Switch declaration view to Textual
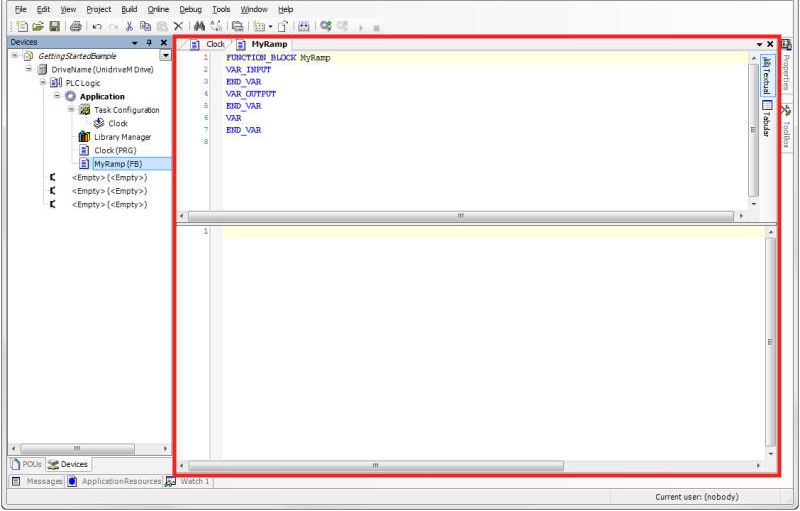Viewport: 800px width, 511px height. pos(767,75)
